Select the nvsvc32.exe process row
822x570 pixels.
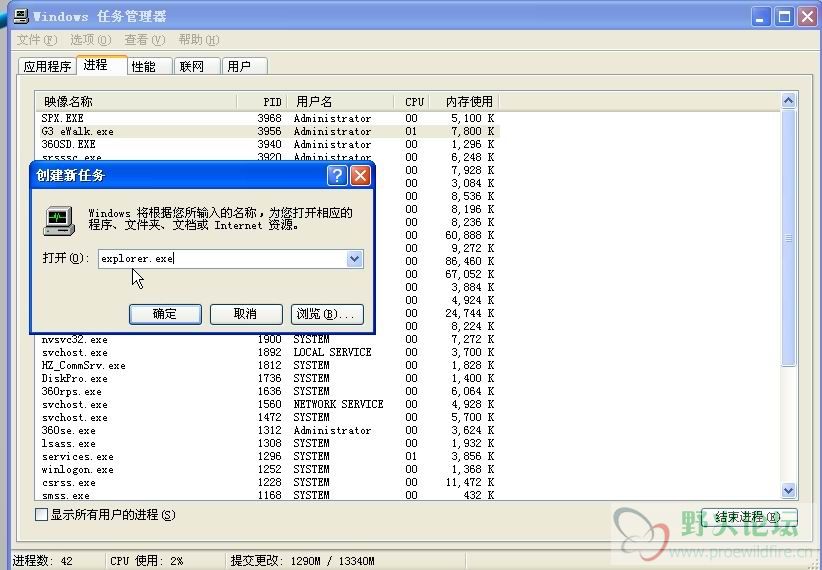tap(268, 340)
